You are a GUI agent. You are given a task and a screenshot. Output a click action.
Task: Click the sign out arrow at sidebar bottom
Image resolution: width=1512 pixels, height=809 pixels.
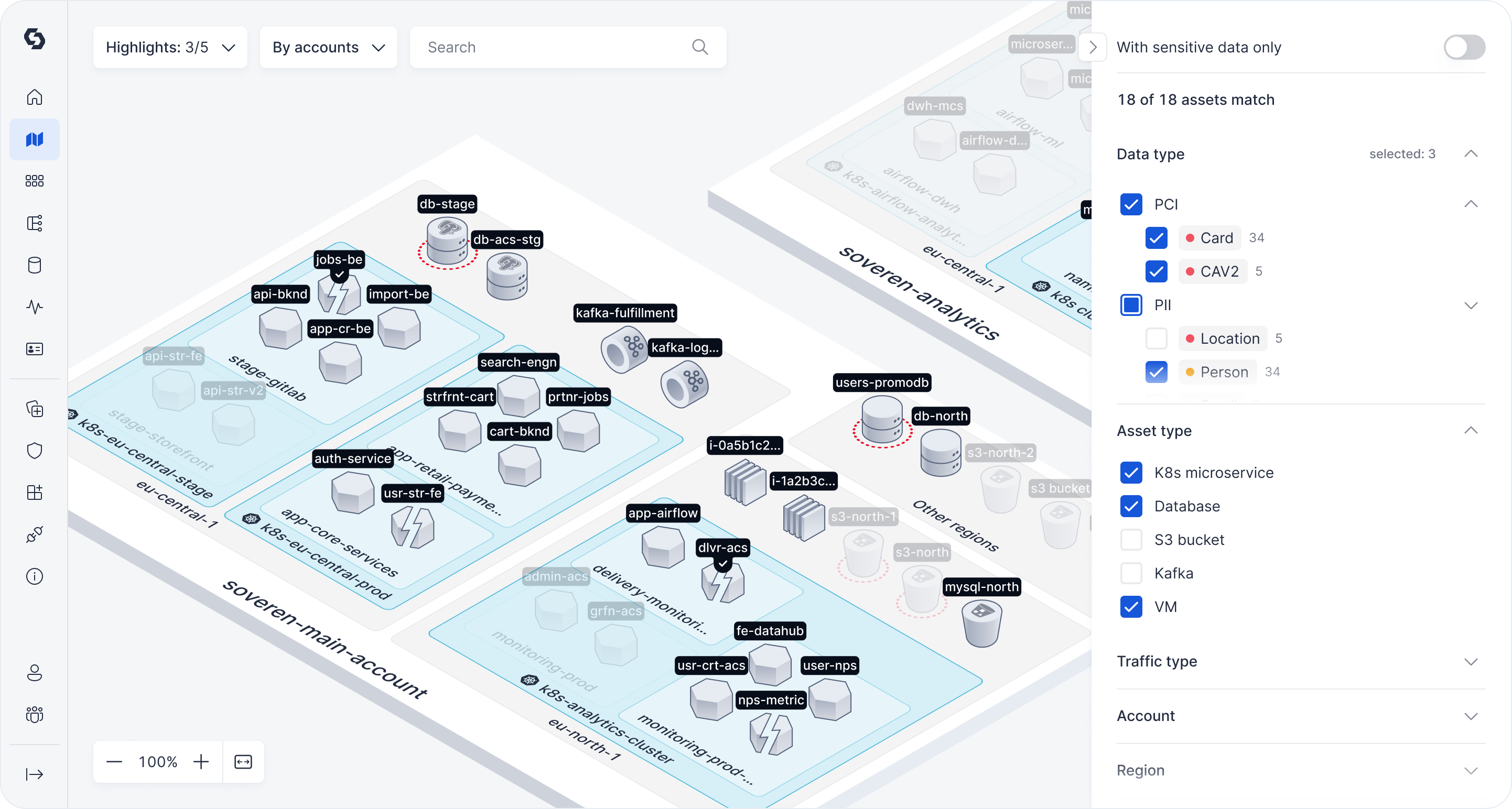tap(35, 774)
